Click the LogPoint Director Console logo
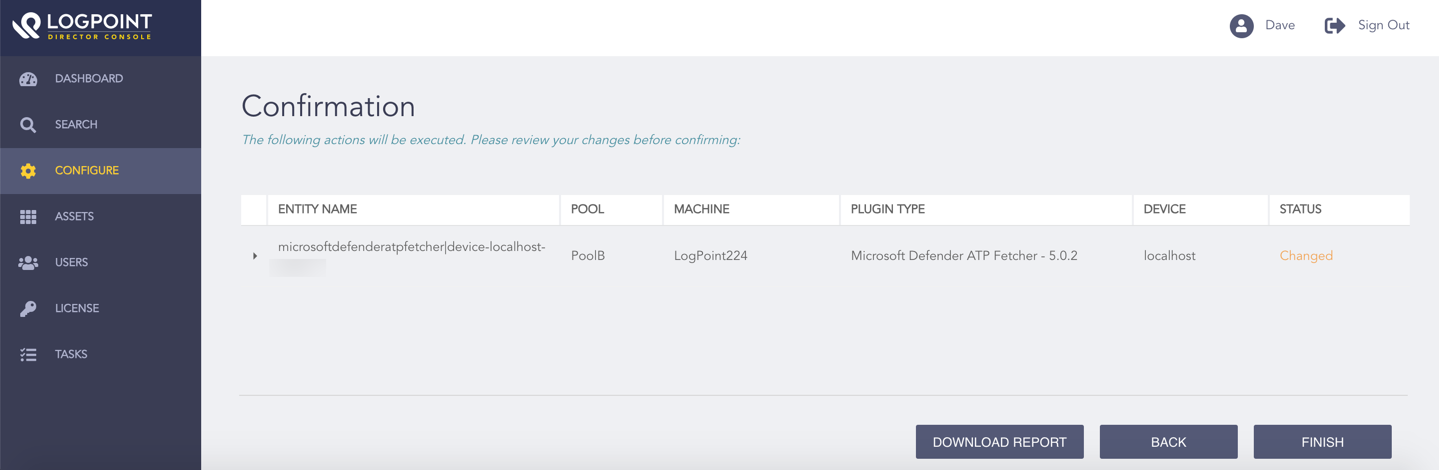The height and width of the screenshot is (470, 1439). click(x=82, y=26)
